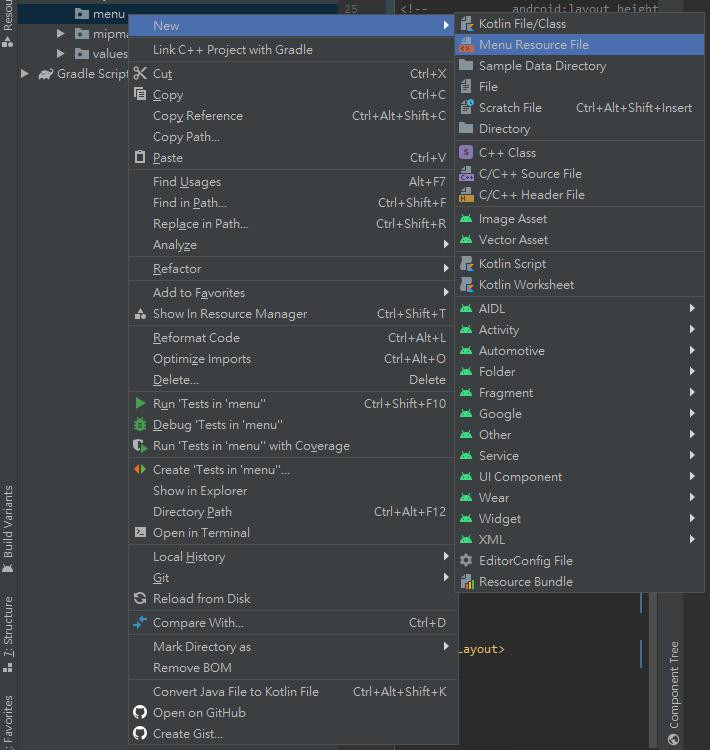710x750 pixels.
Task: Open the XML submenu
Action: 579,540
